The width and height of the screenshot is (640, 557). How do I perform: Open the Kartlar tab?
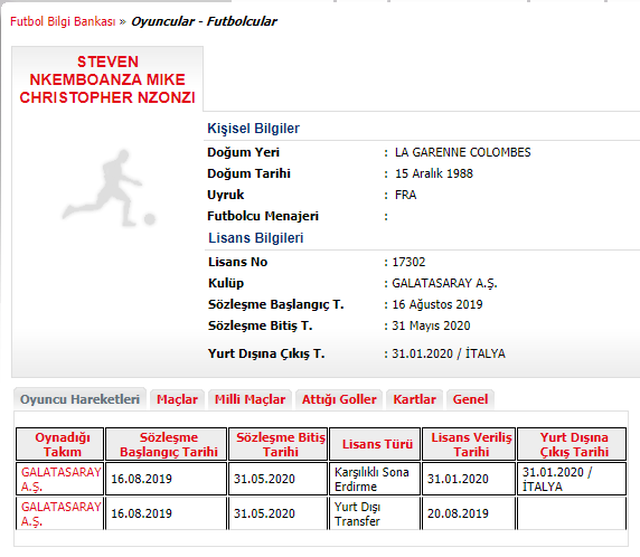[x=414, y=399]
